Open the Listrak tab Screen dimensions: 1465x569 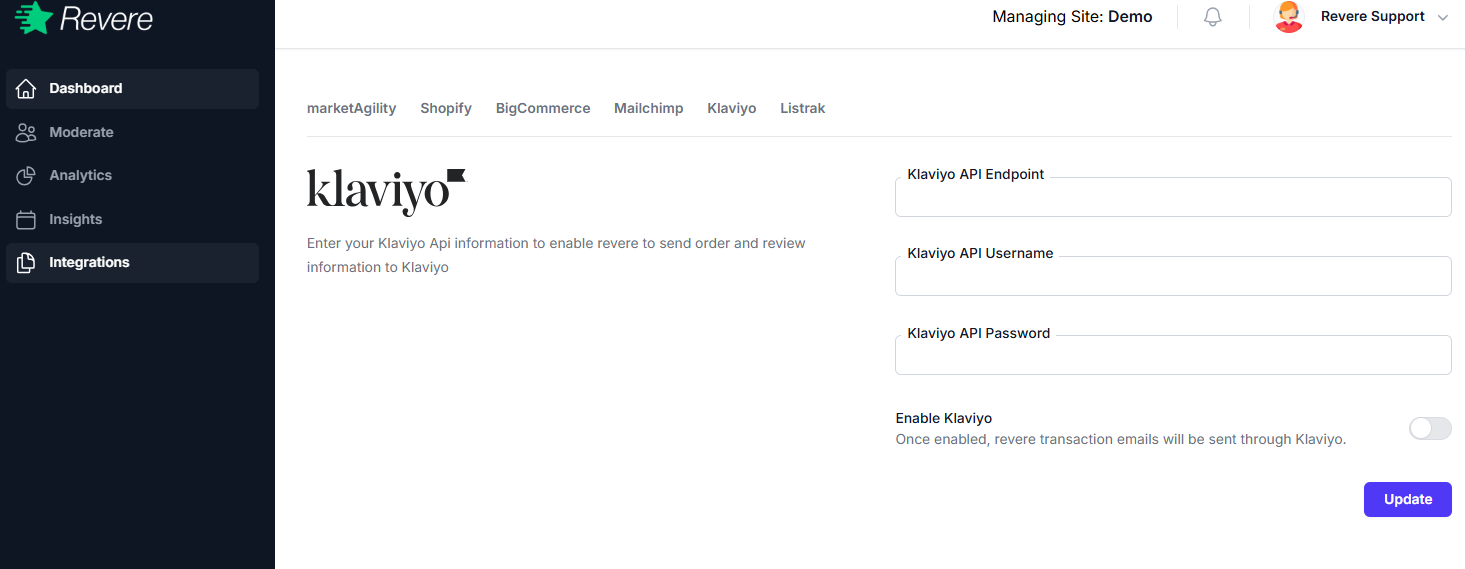click(803, 108)
